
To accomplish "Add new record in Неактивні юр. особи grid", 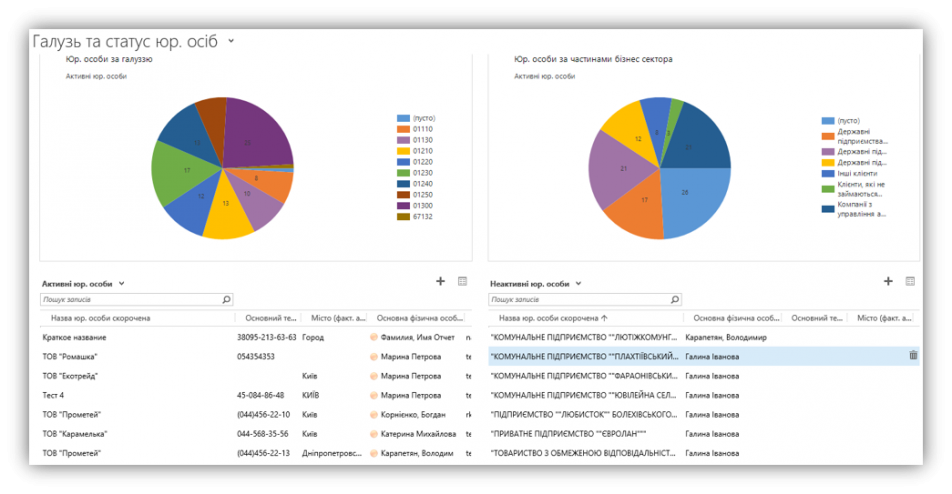I will point(888,283).
